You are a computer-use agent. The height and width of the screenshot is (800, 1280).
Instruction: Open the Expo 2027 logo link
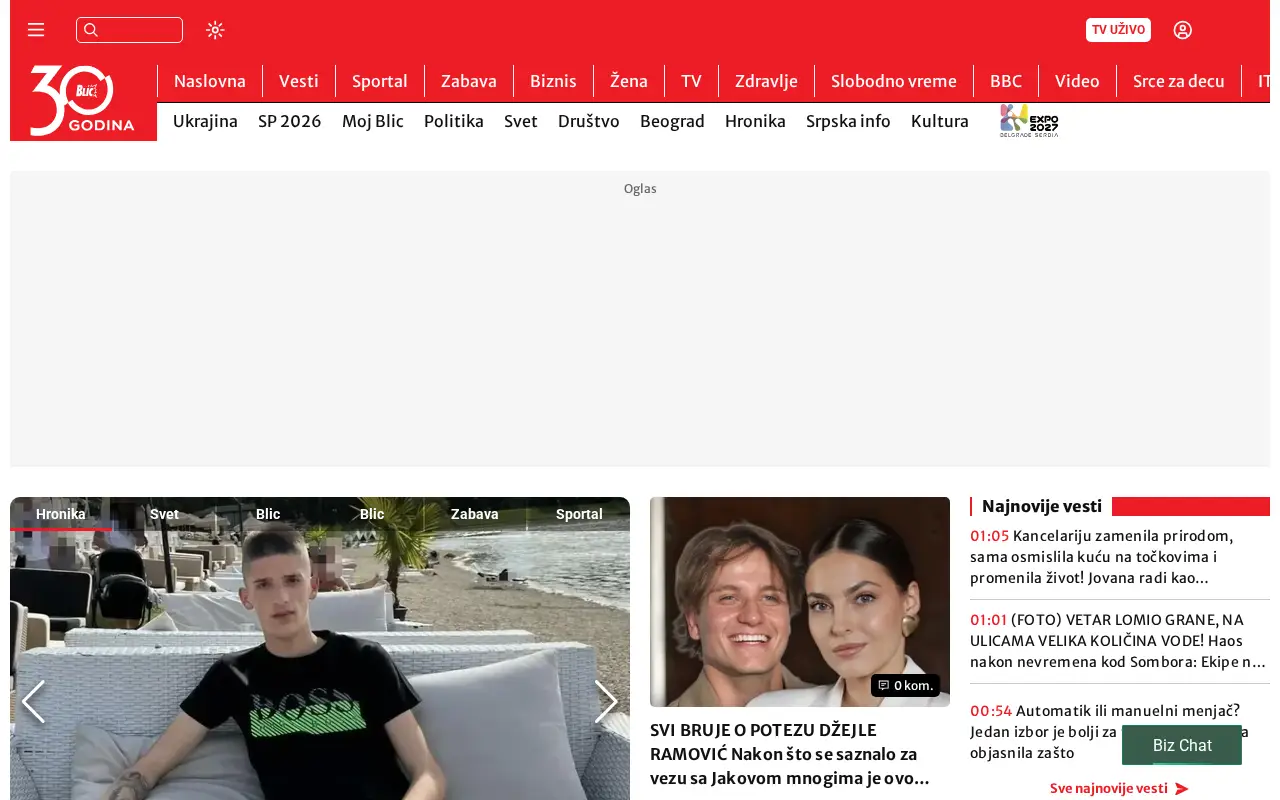tap(1029, 121)
